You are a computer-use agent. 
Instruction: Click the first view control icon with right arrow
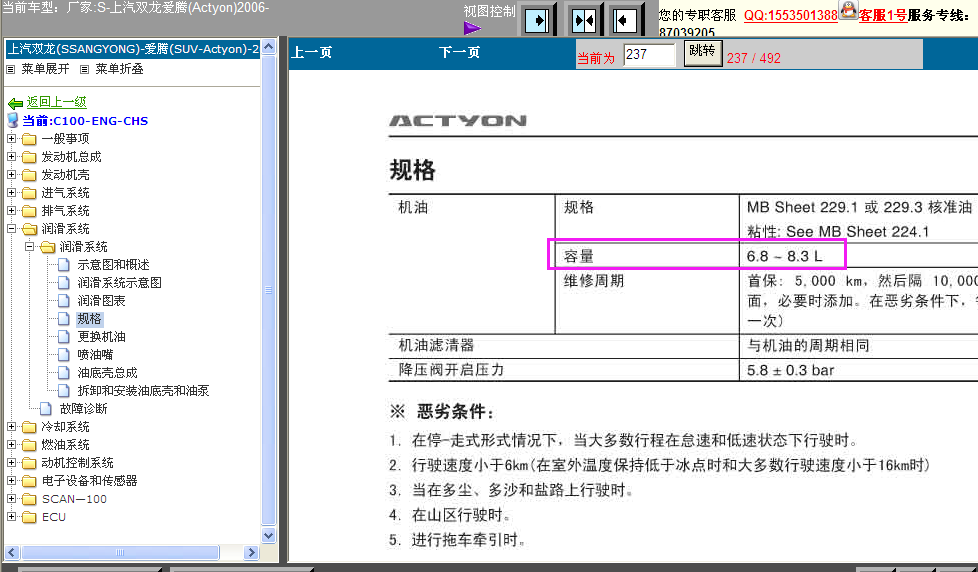537,20
